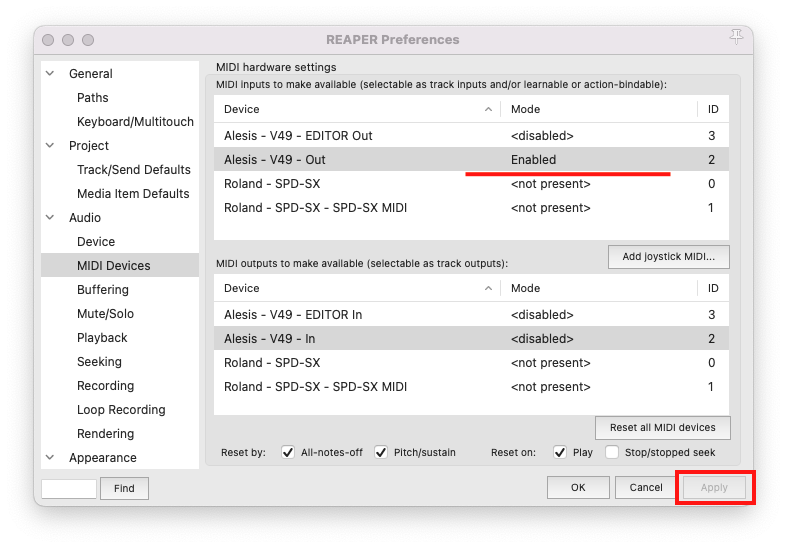Click the Cancel button
This screenshot has width=787, height=548.
(x=646, y=487)
